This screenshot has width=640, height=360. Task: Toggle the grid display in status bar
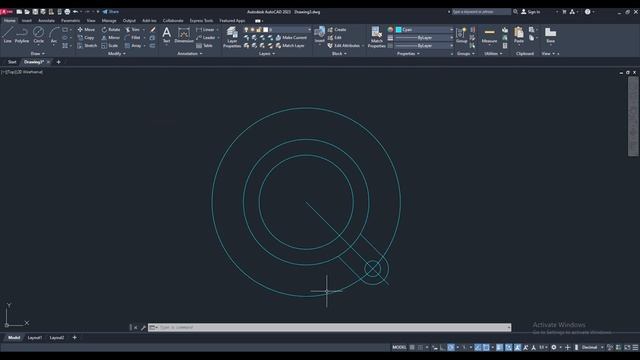[x=412, y=347]
